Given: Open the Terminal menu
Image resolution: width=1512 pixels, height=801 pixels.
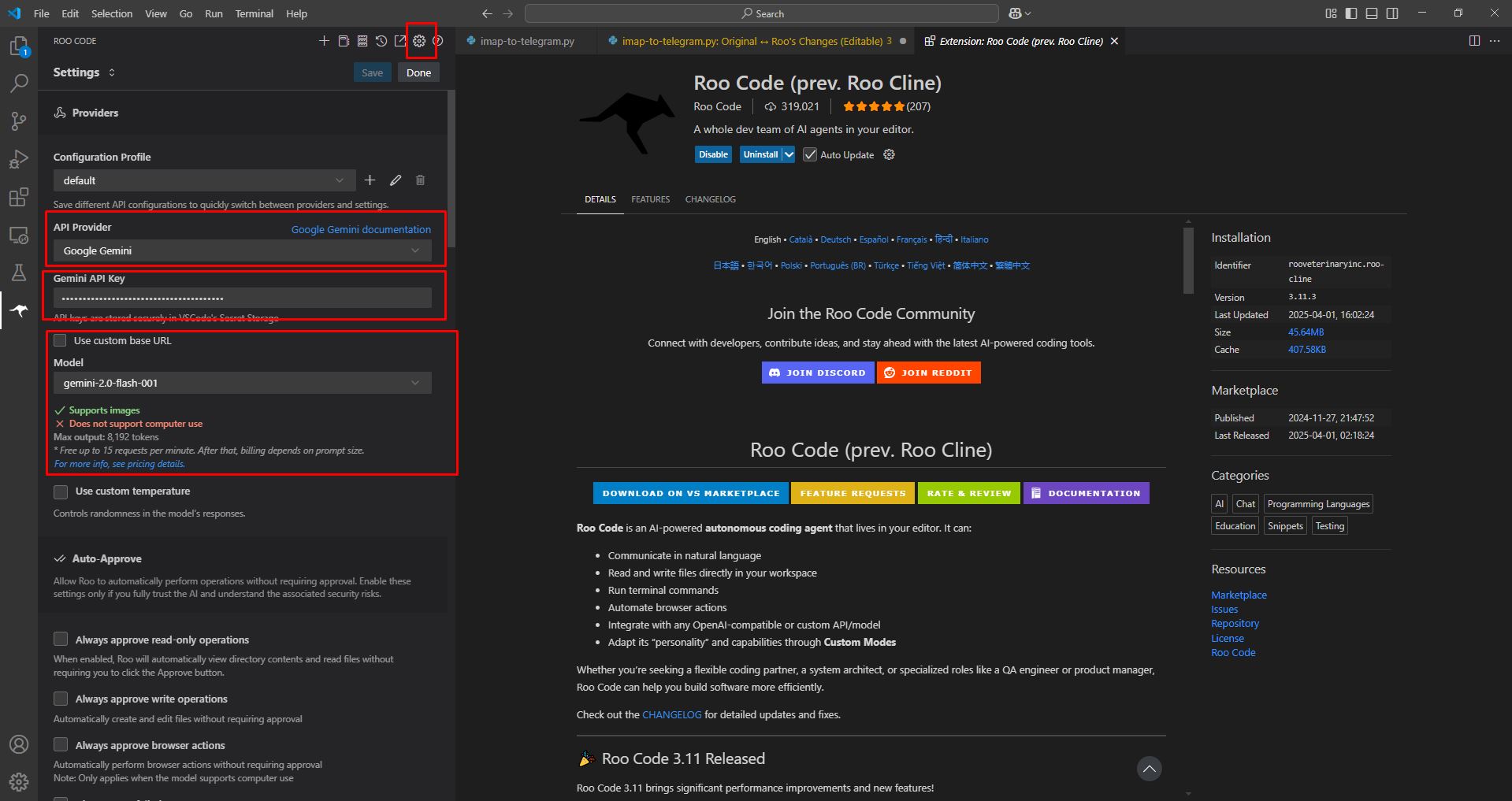Looking at the screenshot, I should (254, 13).
